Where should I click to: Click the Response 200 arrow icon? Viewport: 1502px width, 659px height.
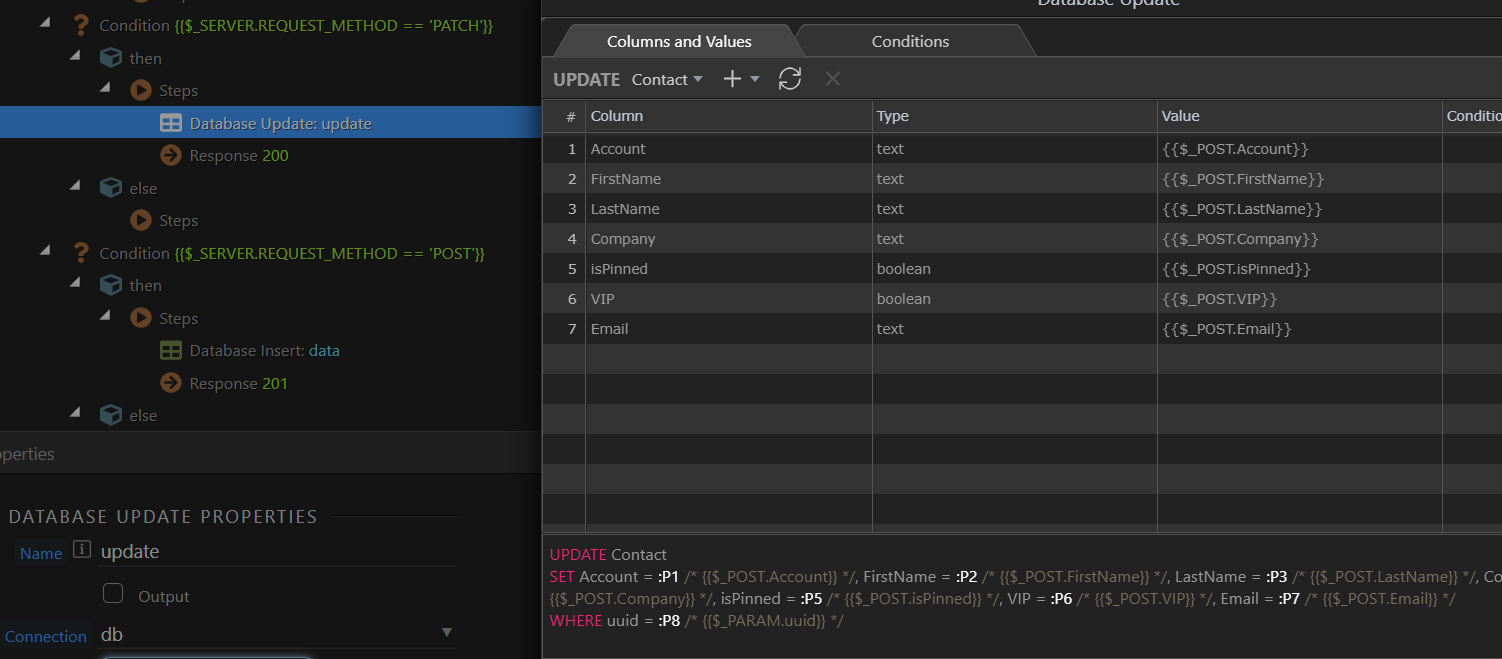tap(171, 156)
